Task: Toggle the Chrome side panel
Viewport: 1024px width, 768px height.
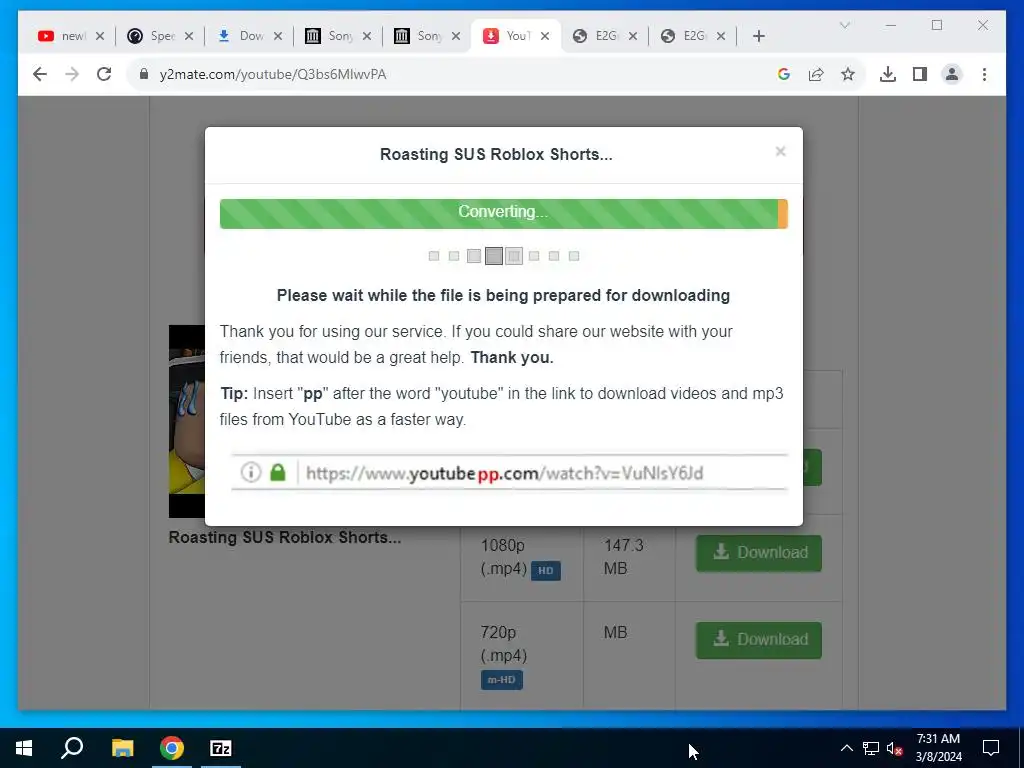Action: pyautogui.click(x=920, y=74)
